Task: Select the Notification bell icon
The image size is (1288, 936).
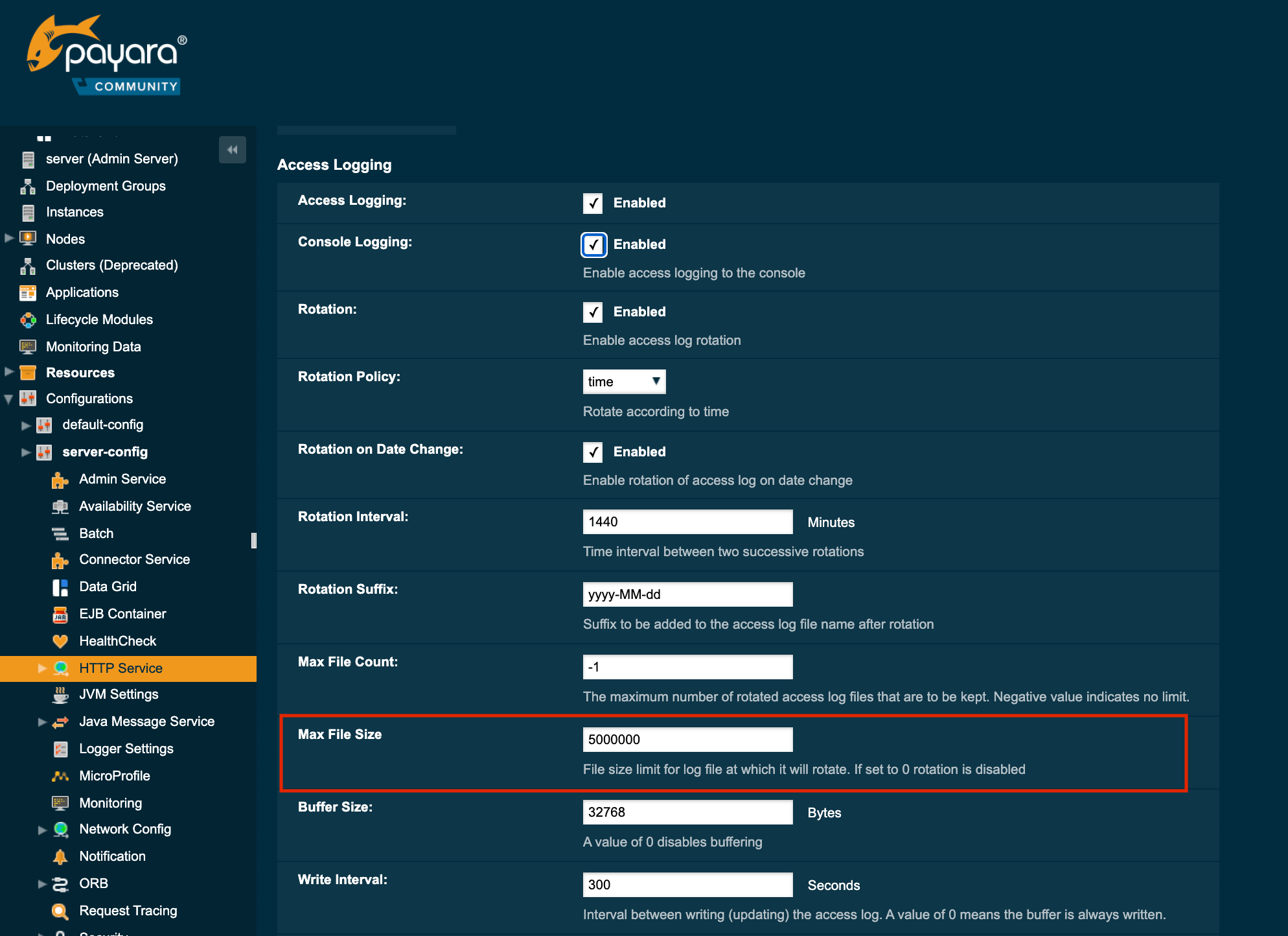Action: tap(60, 856)
